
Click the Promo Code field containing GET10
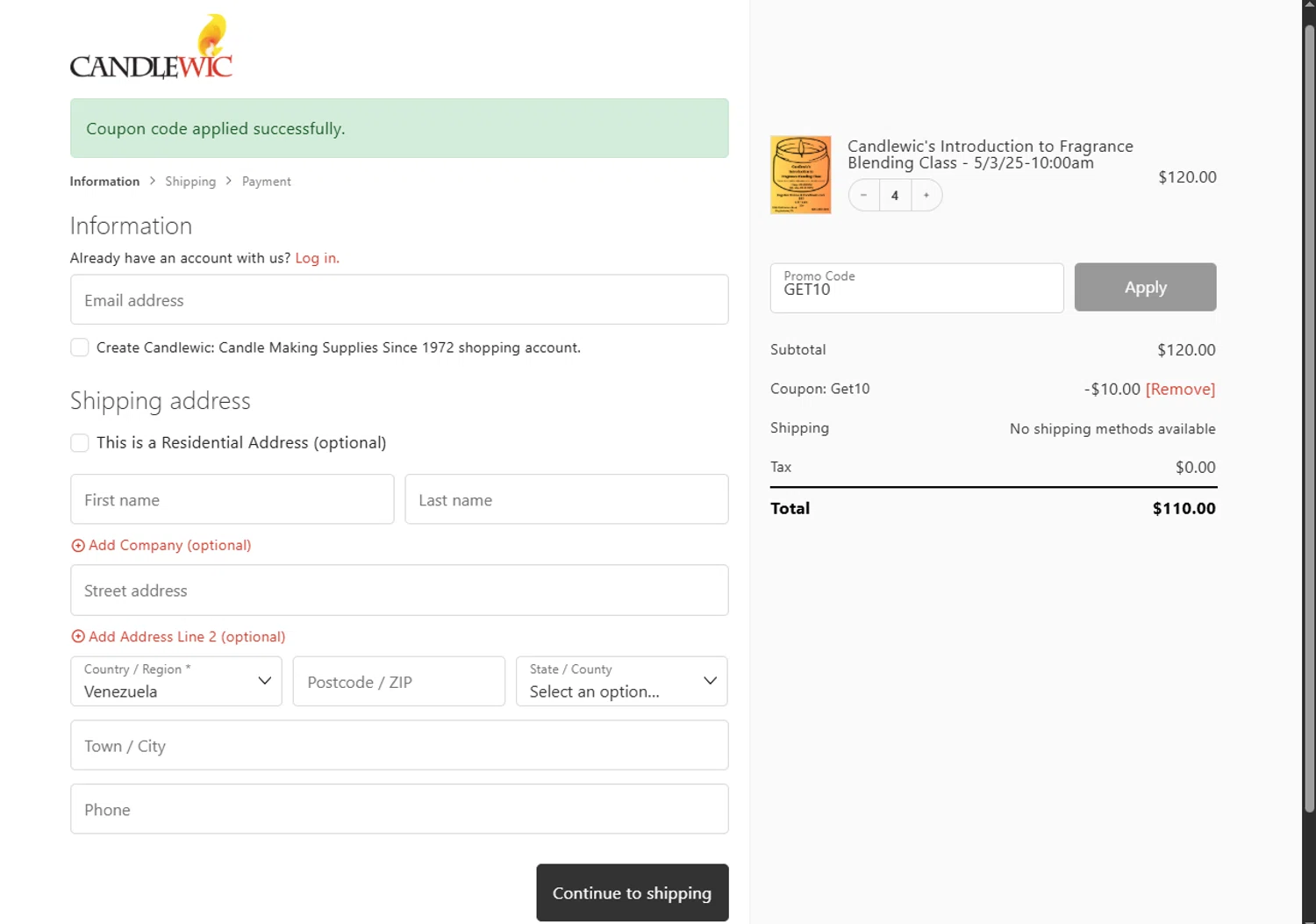coord(917,288)
